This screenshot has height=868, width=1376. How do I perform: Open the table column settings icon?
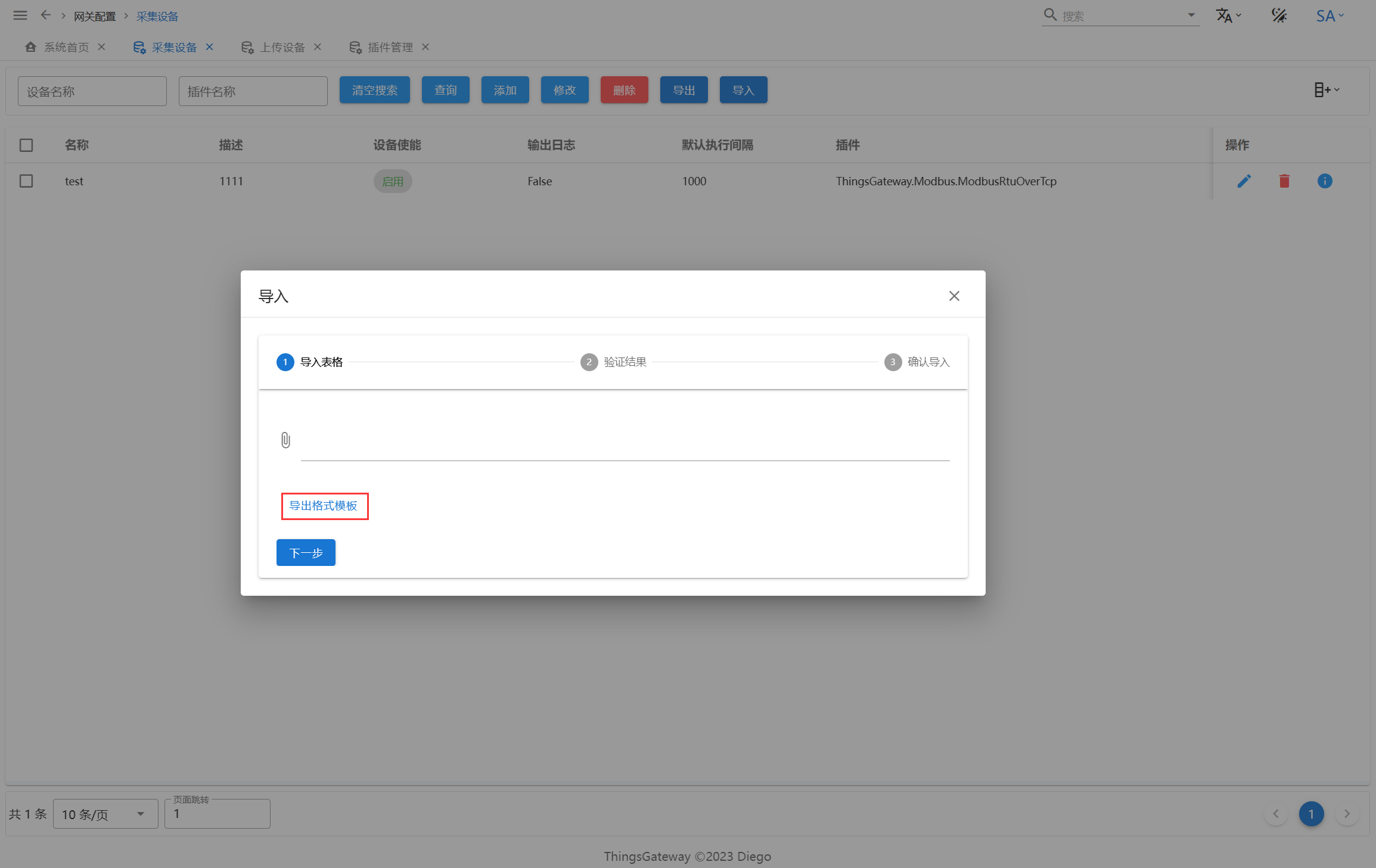pos(1327,90)
